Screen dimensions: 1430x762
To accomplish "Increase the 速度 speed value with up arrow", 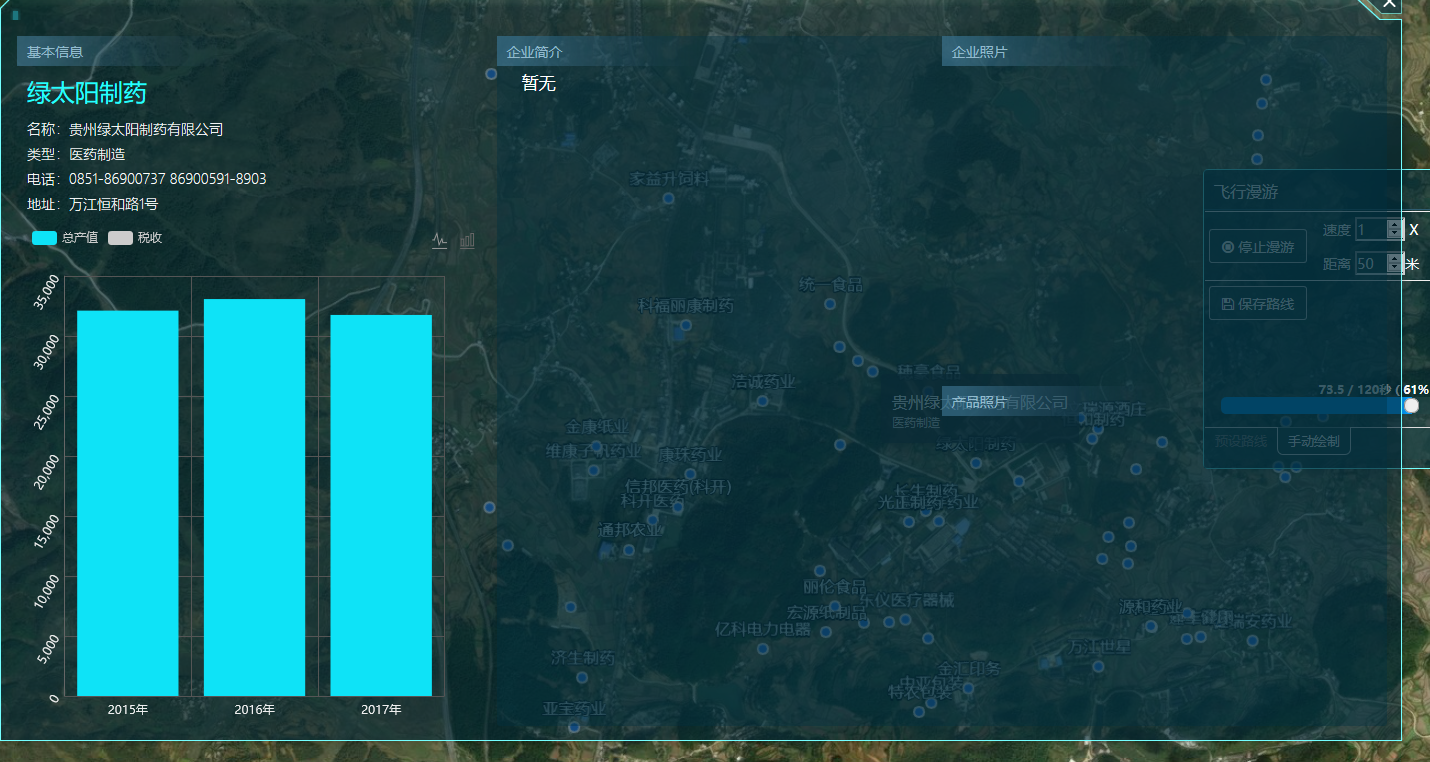I will point(1395,225).
